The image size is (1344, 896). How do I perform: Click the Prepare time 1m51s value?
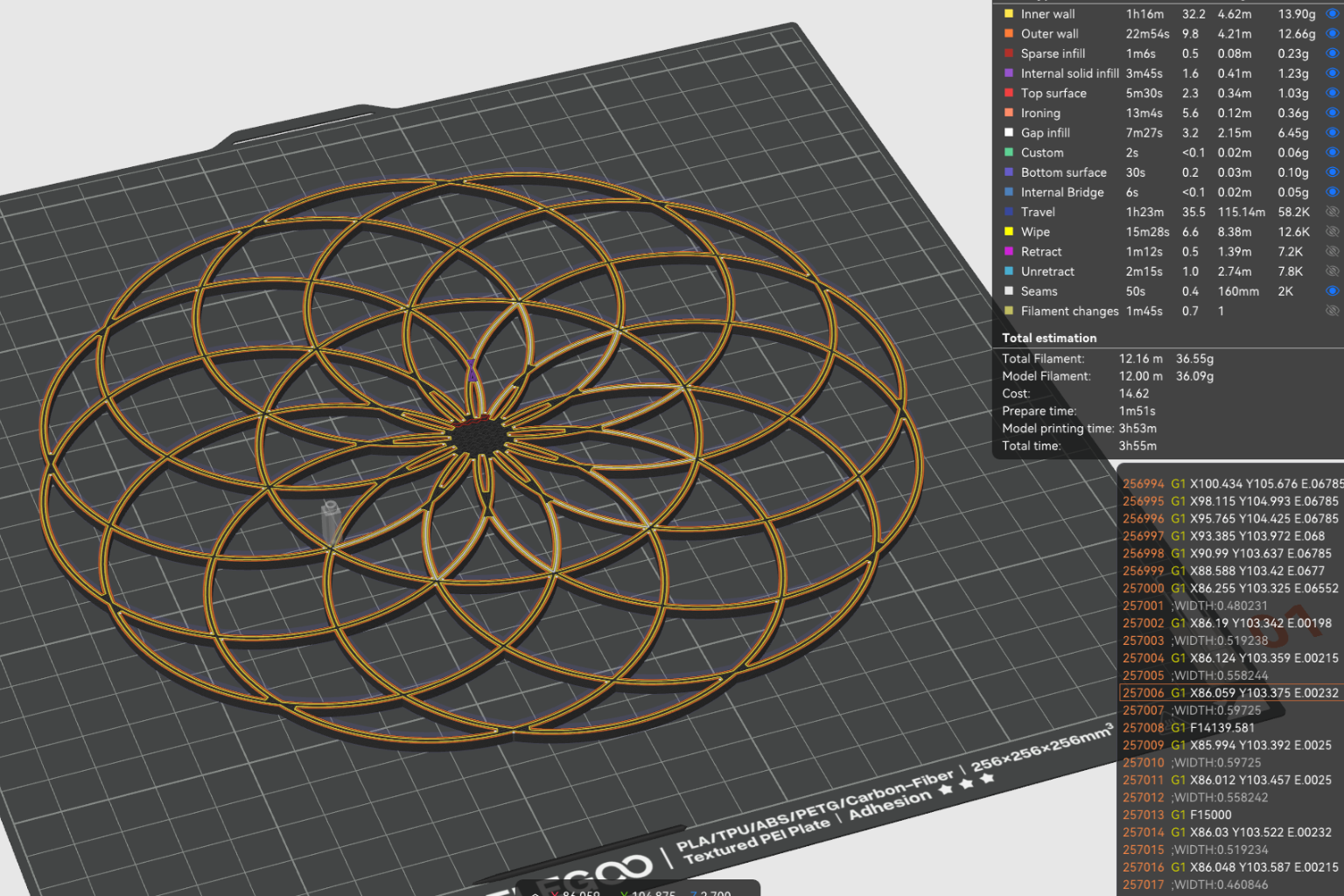(1137, 411)
